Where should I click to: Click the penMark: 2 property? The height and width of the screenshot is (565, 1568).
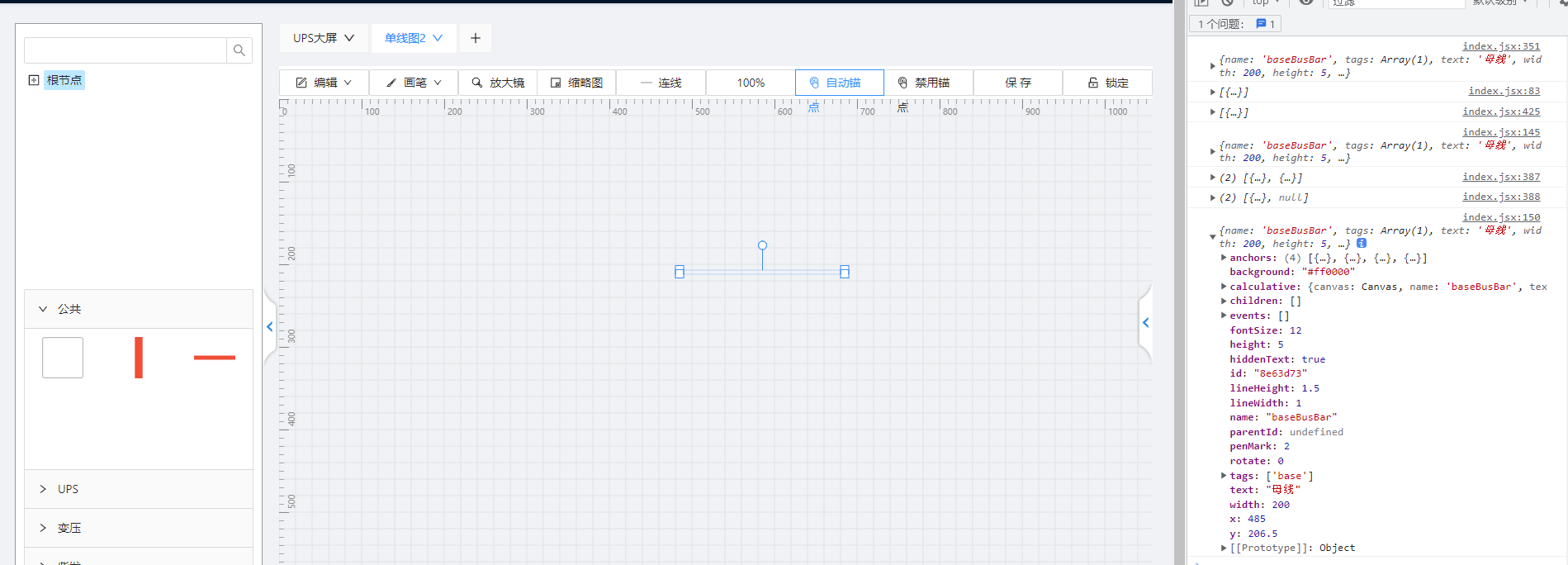pyautogui.click(x=1259, y=446)
